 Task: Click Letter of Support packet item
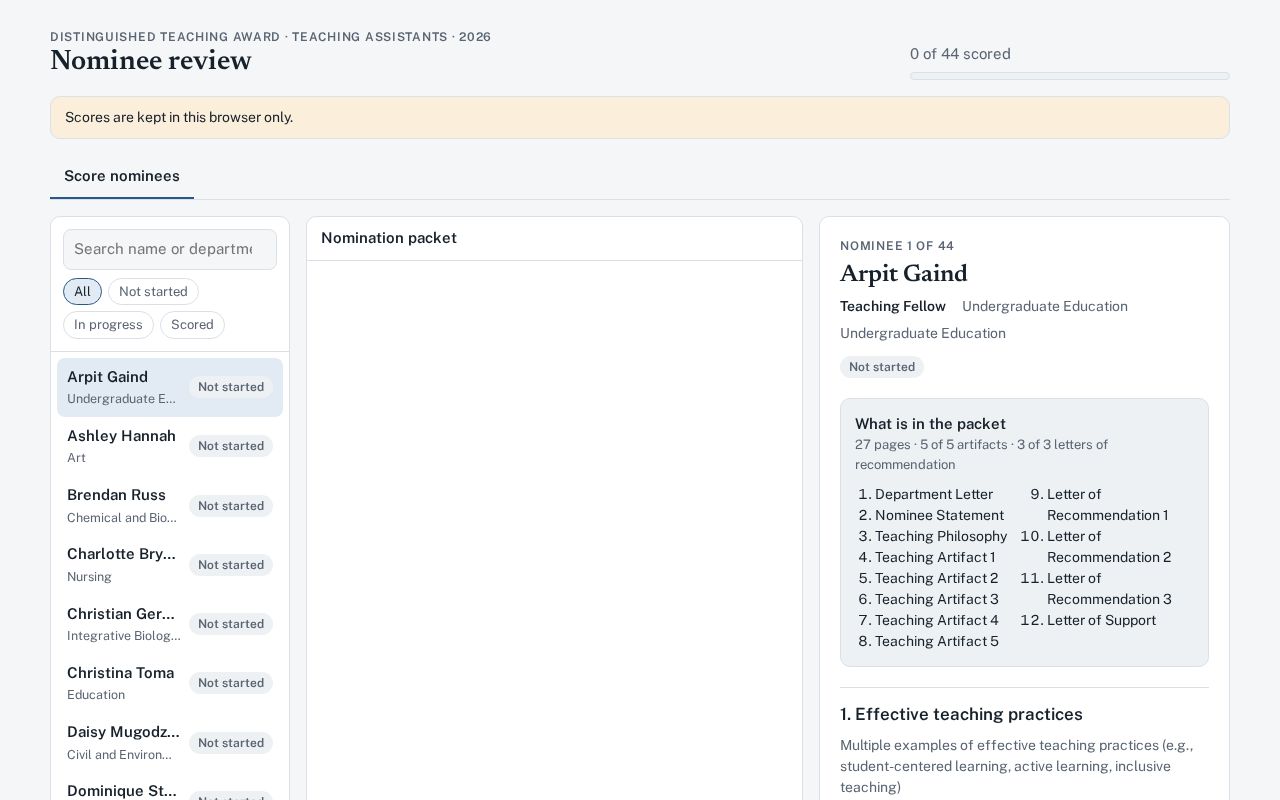coord(1101,620)
